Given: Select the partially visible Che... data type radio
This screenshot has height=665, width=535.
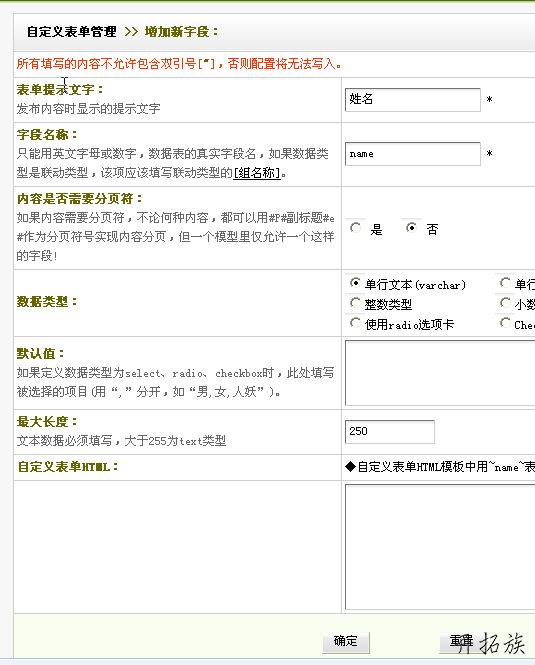Looking at the screenshot, I should (505, 323).
